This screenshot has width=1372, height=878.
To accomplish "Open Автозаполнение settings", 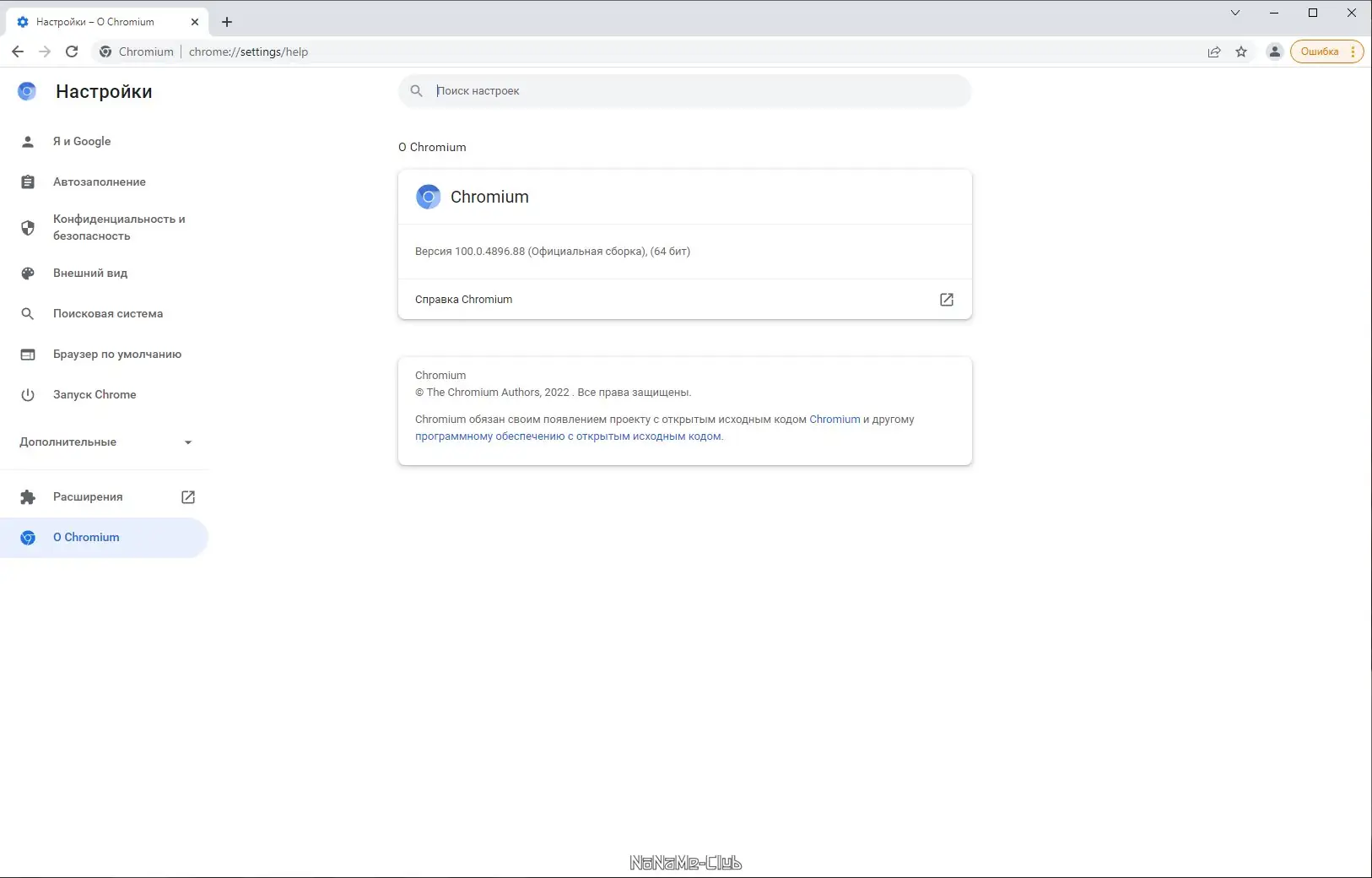I will point(104,182).
